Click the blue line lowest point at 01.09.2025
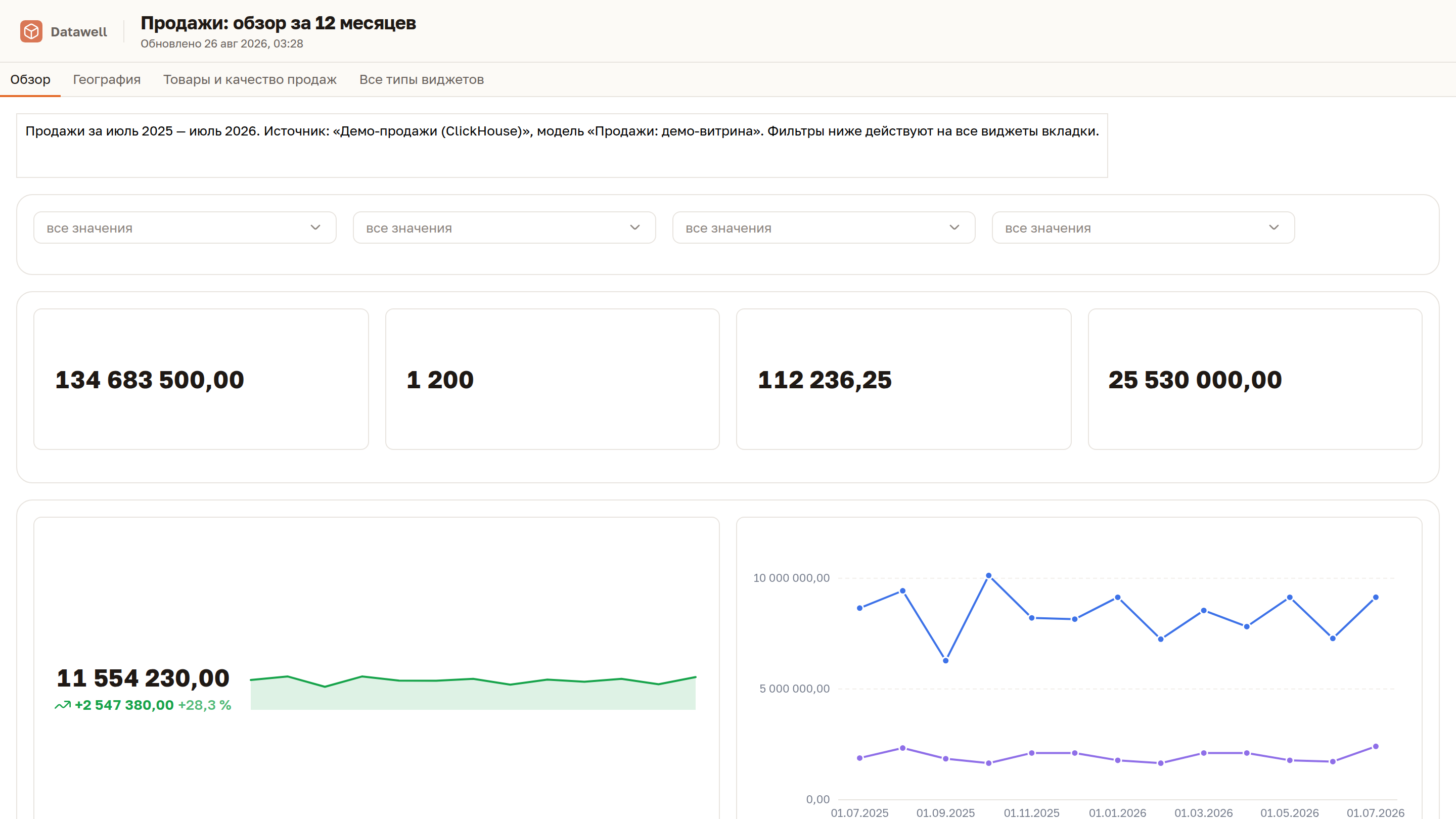 click(x=945, y=660)
